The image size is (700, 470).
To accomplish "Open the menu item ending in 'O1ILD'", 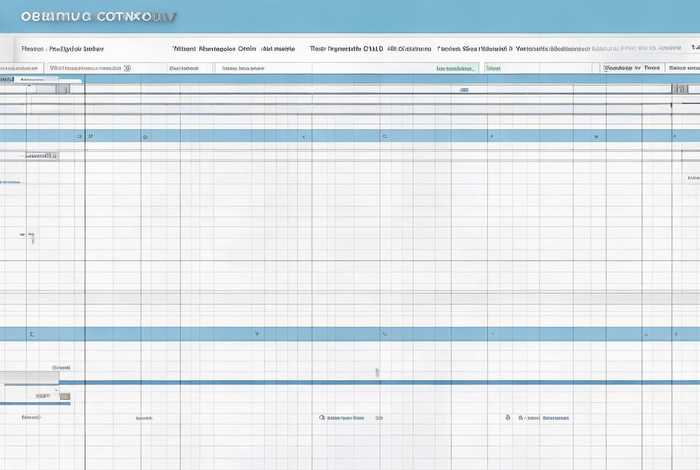I will (346, 47).
